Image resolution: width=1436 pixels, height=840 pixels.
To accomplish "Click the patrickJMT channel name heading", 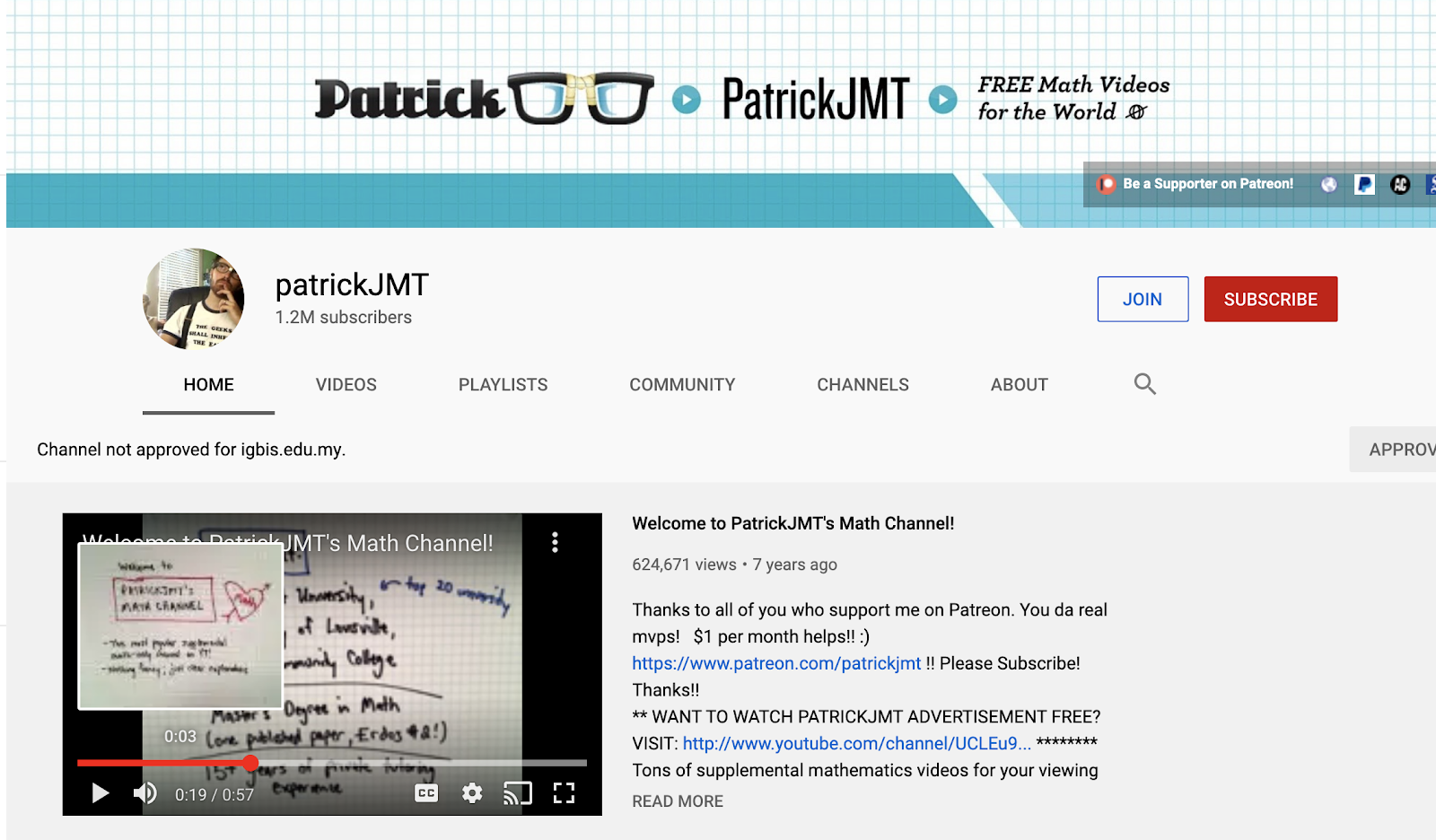I will coord(352,284).
